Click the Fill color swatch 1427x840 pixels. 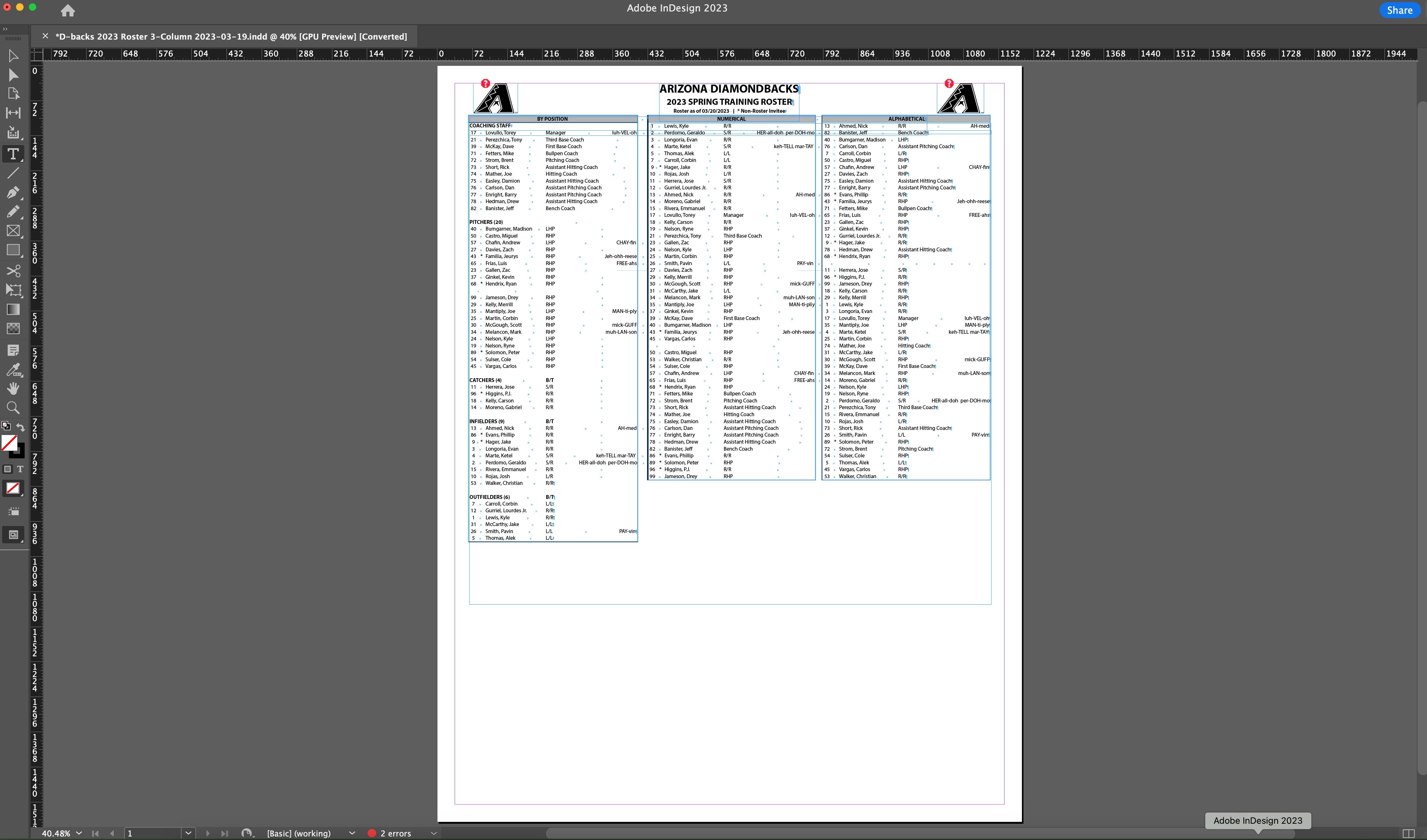tap(9, 443)
